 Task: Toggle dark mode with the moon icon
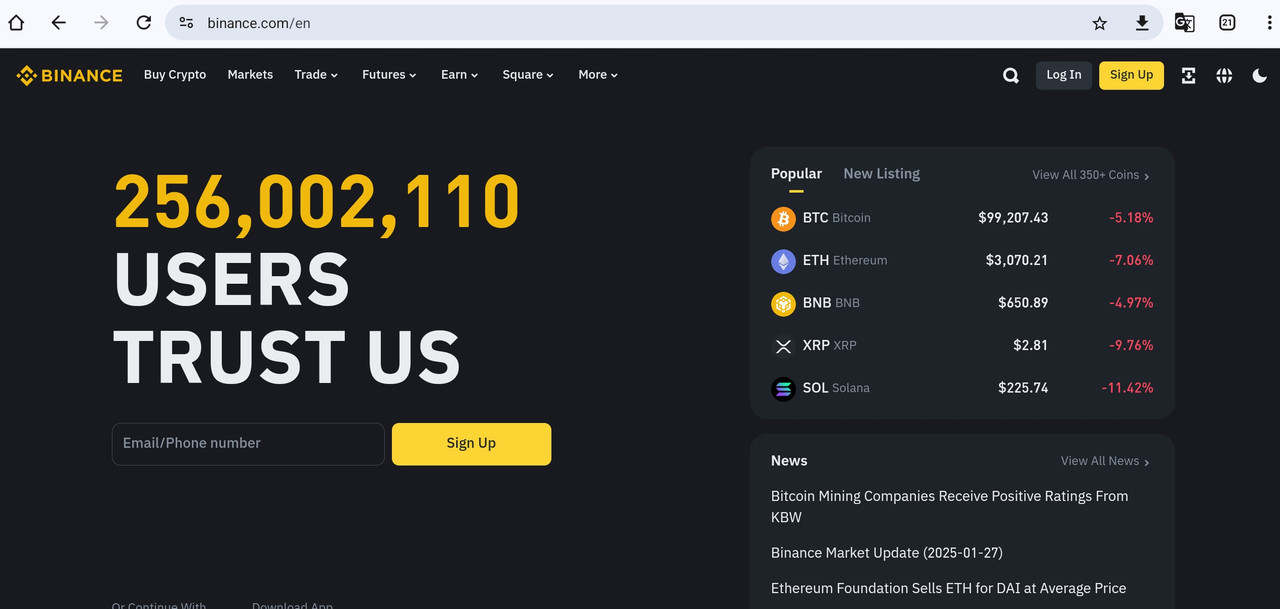coord(1260,75)
